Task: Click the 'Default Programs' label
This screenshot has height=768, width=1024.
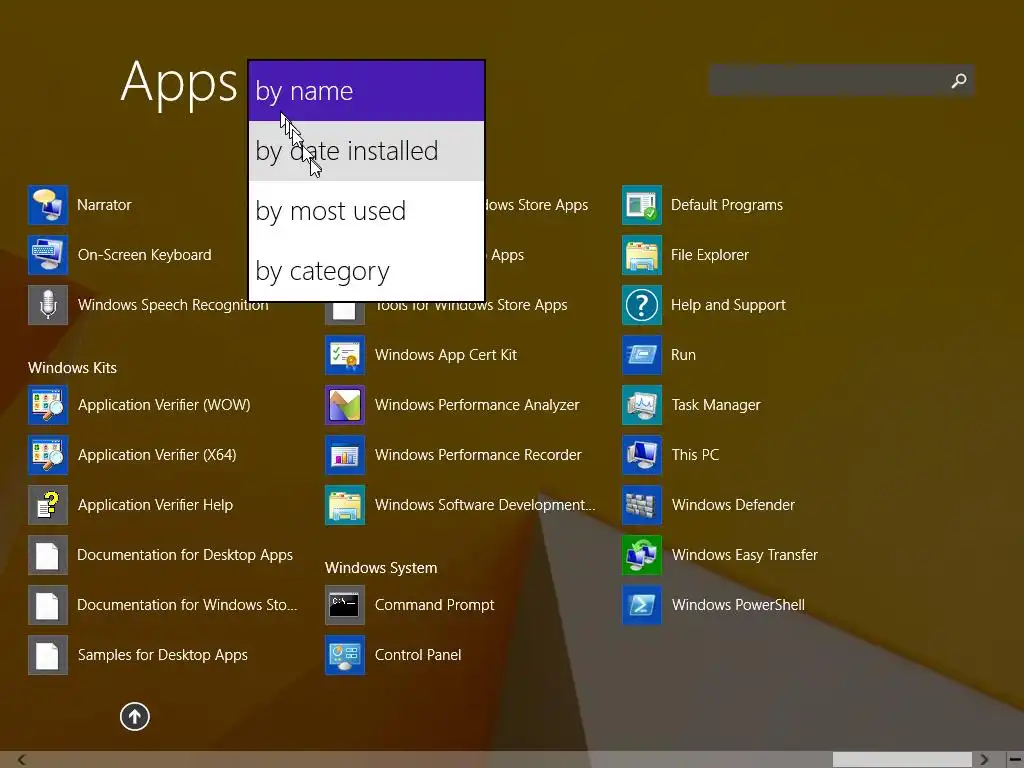Action: coord(727,205)
